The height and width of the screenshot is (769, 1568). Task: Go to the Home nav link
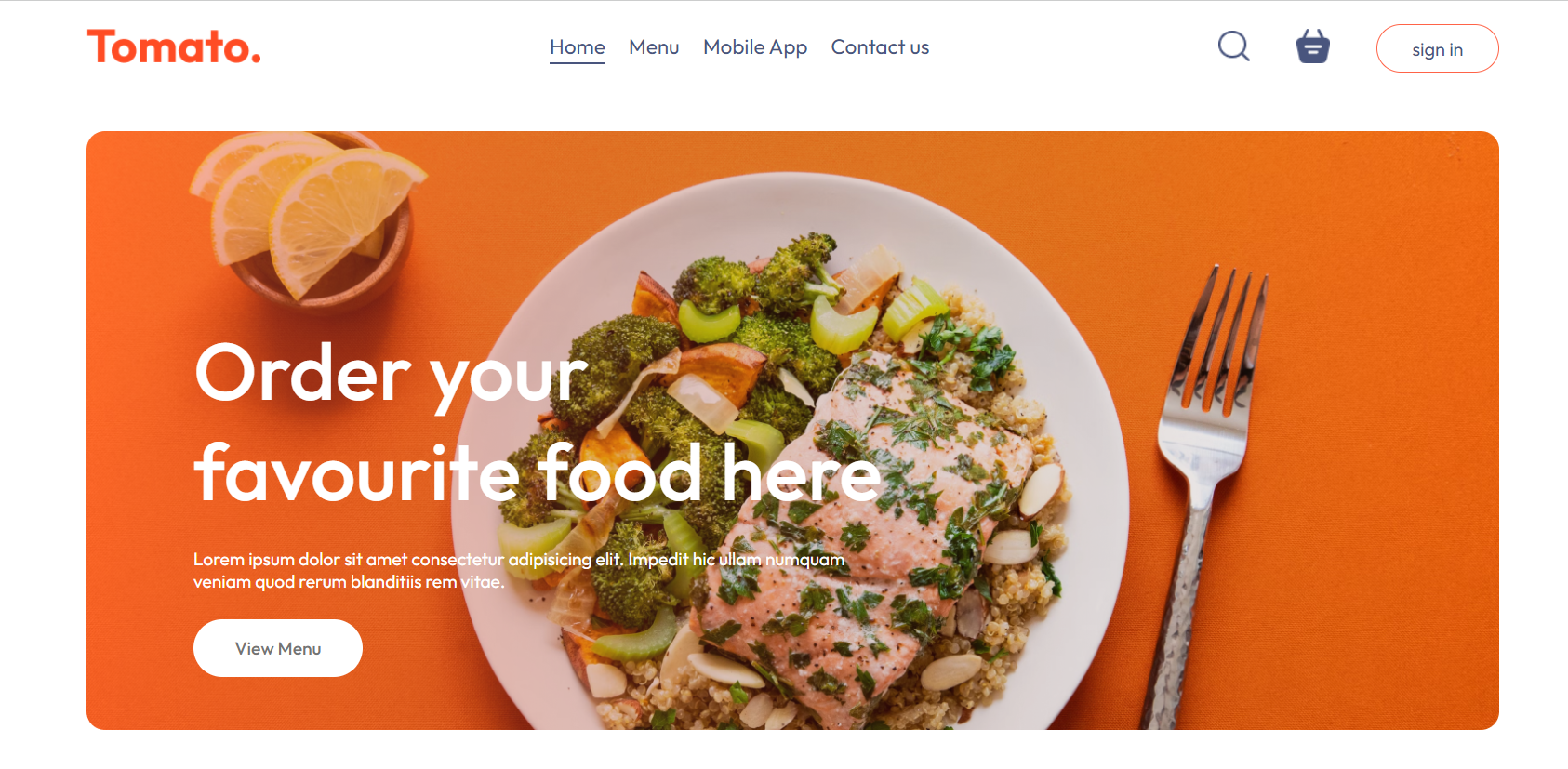(578, 47)
